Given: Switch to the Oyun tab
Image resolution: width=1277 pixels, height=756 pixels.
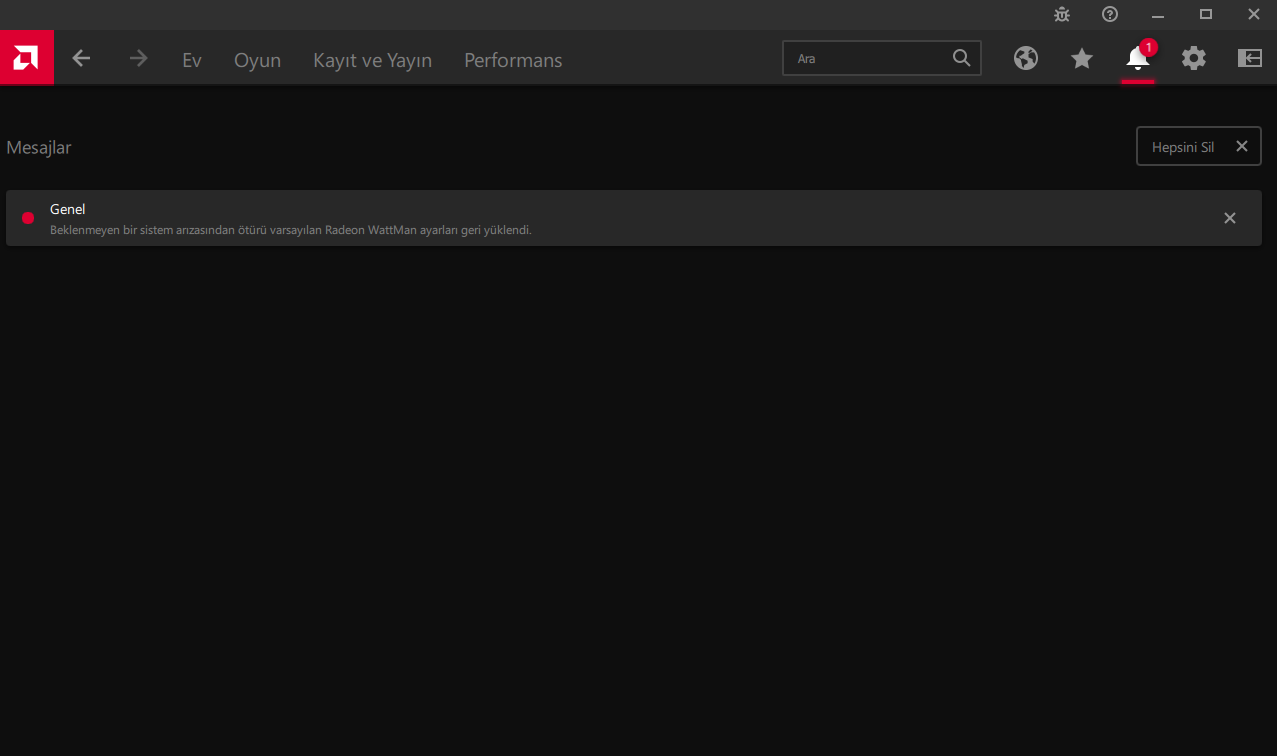Looking at the screenshot, I should 257,60.
